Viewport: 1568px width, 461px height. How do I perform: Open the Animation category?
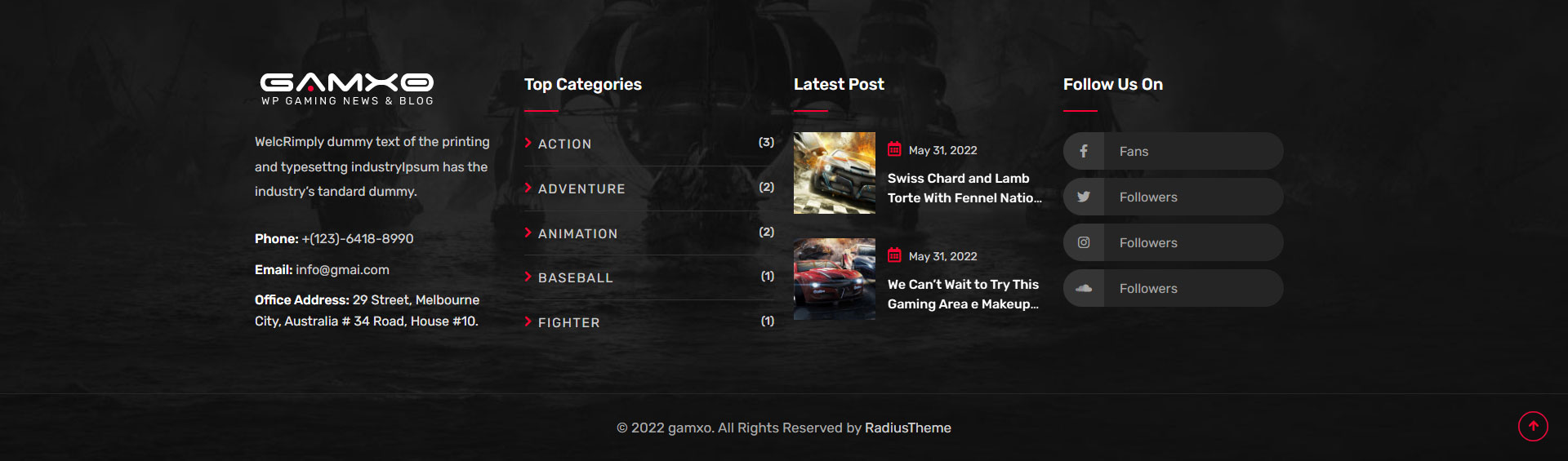click(577, 233)
